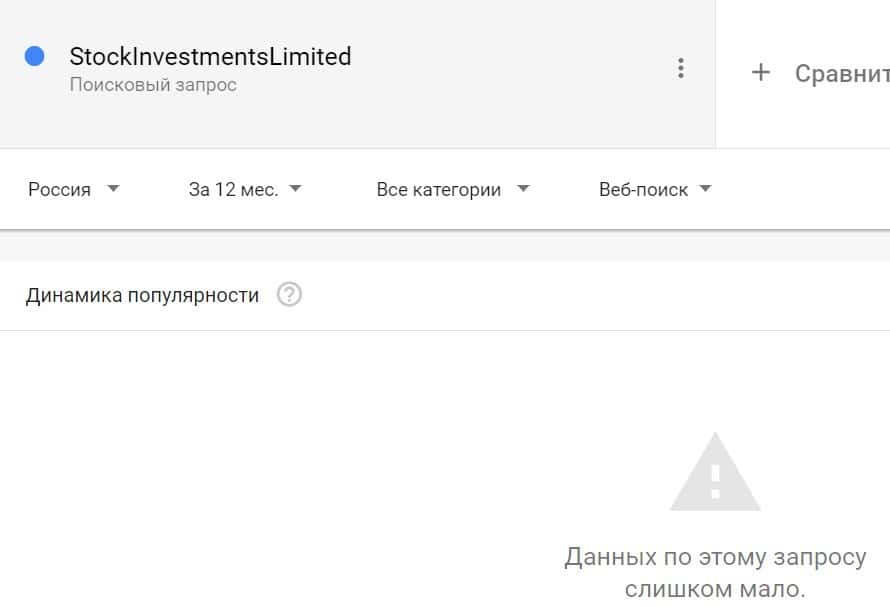The image size is (890, 607).
Task: Click the слишком мало text line
Action: (715, 590)
